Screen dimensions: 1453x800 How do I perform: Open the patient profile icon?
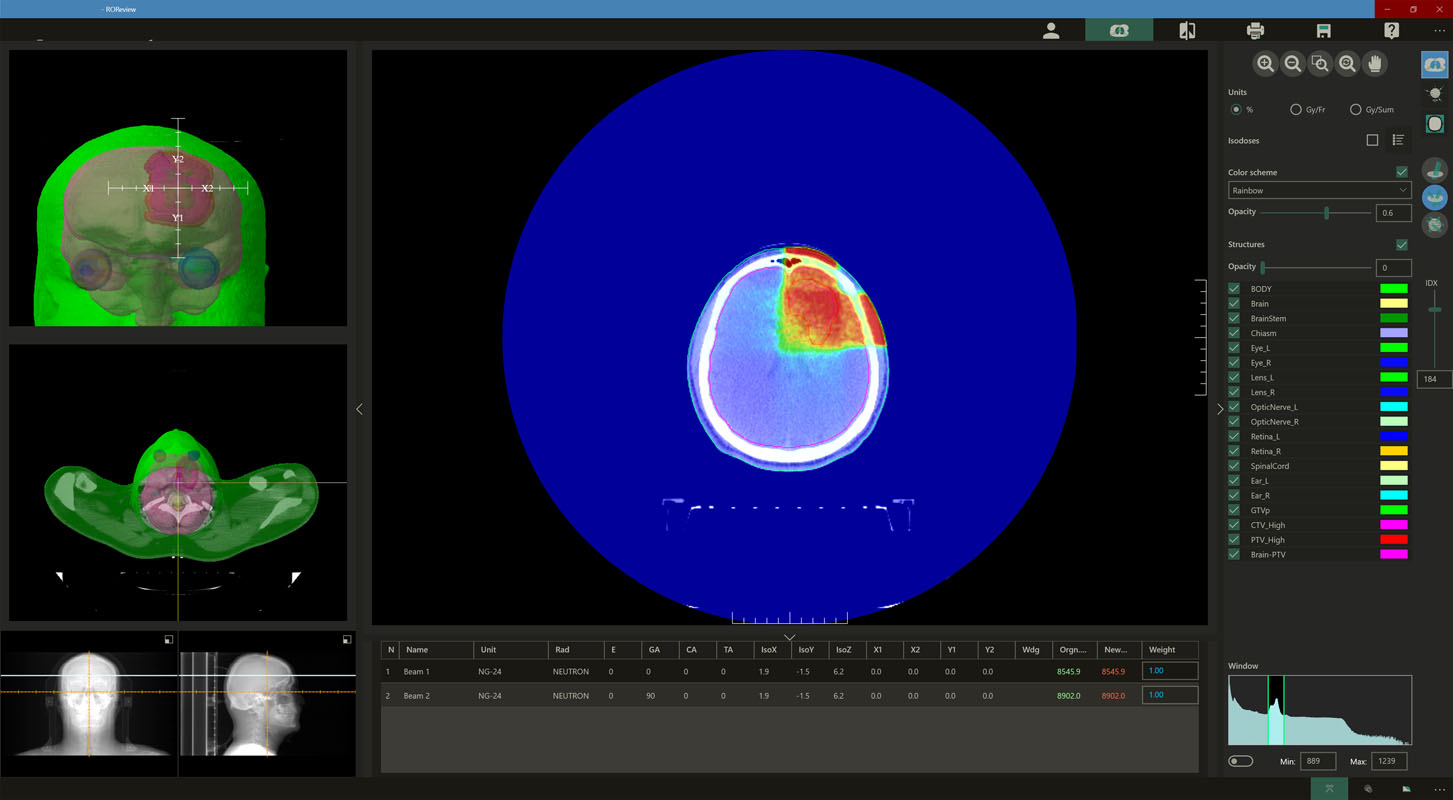(x=1051, y=31)
